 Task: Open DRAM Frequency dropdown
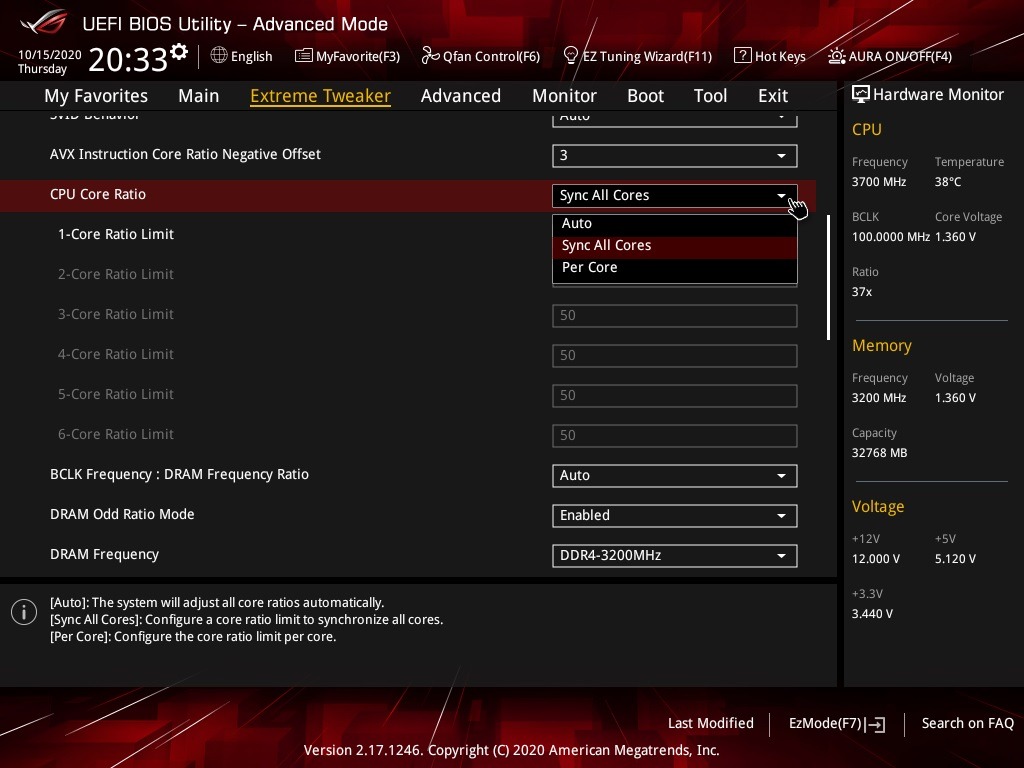[675, 555]
